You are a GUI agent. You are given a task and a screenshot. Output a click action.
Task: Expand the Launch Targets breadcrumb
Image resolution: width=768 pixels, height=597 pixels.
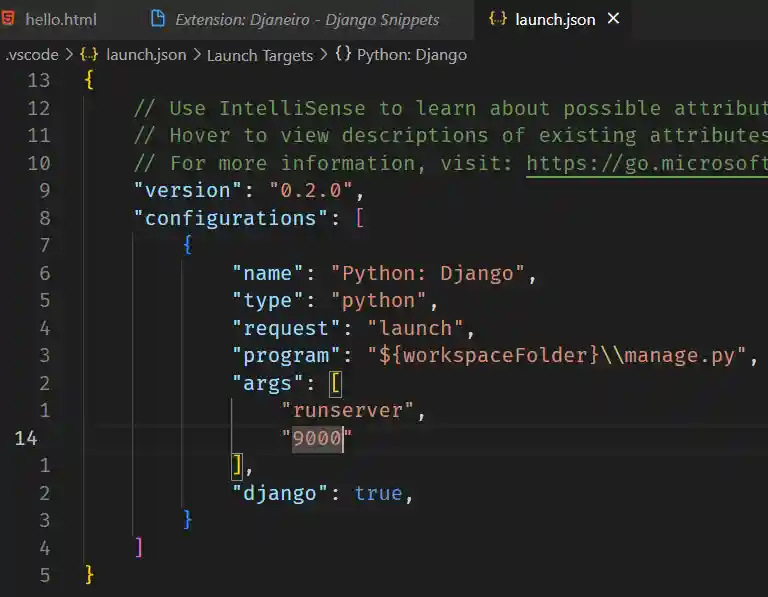click(x=259, y=55)
